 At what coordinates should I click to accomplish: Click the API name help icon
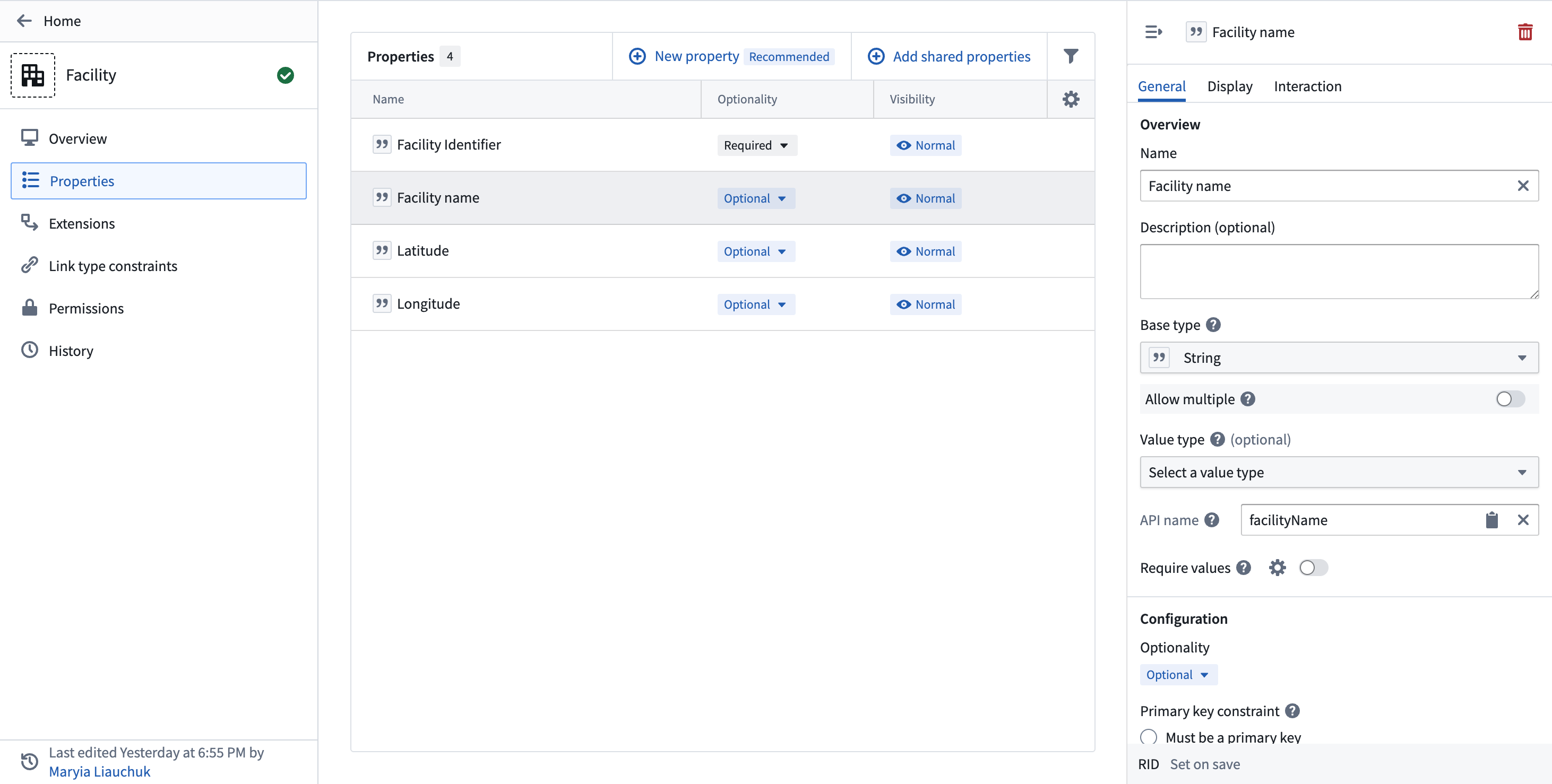point(1212,520)
